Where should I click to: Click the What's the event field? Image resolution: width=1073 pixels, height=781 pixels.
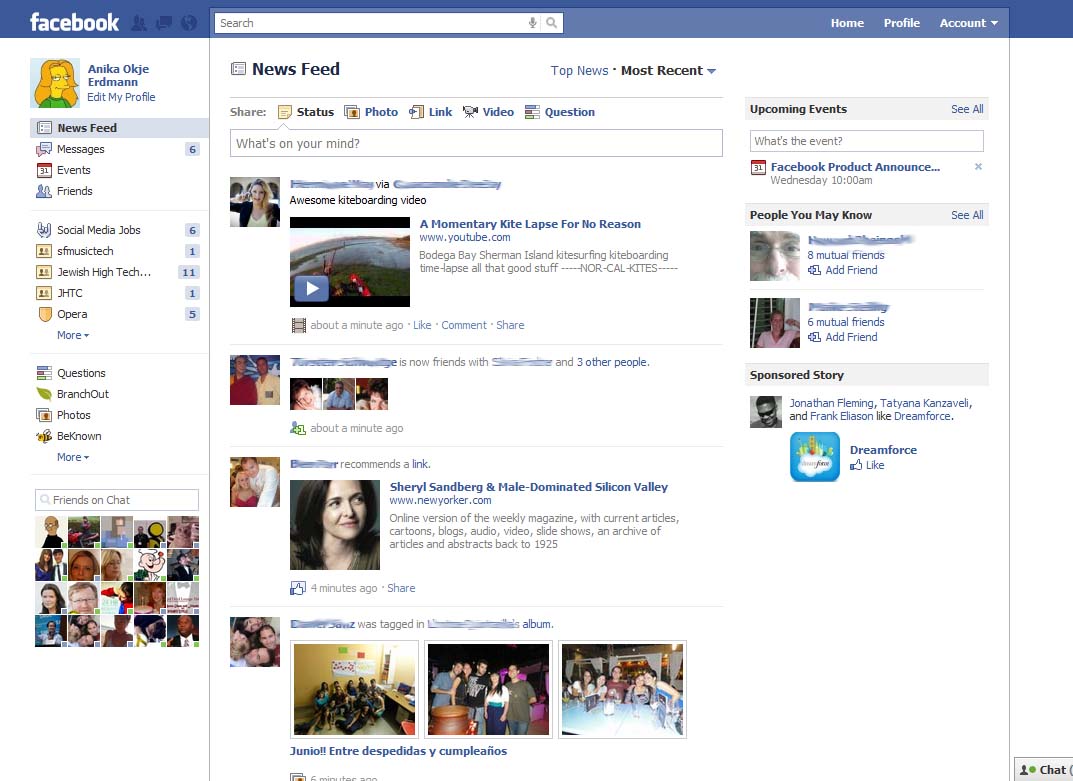(x=866, y=141)
